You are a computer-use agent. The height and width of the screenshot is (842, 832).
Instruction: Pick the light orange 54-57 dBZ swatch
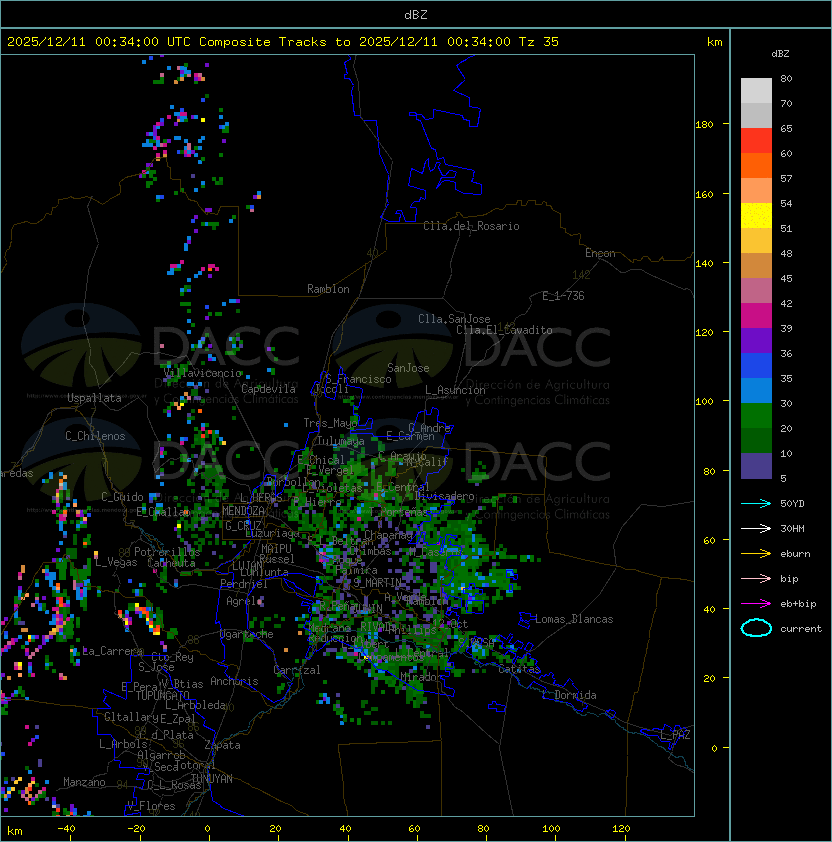756,191
